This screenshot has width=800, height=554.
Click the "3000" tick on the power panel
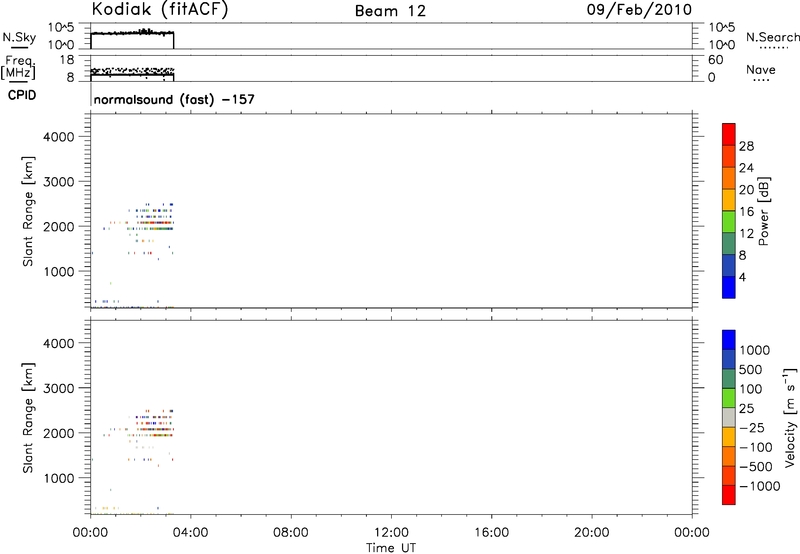click(59, 182)
